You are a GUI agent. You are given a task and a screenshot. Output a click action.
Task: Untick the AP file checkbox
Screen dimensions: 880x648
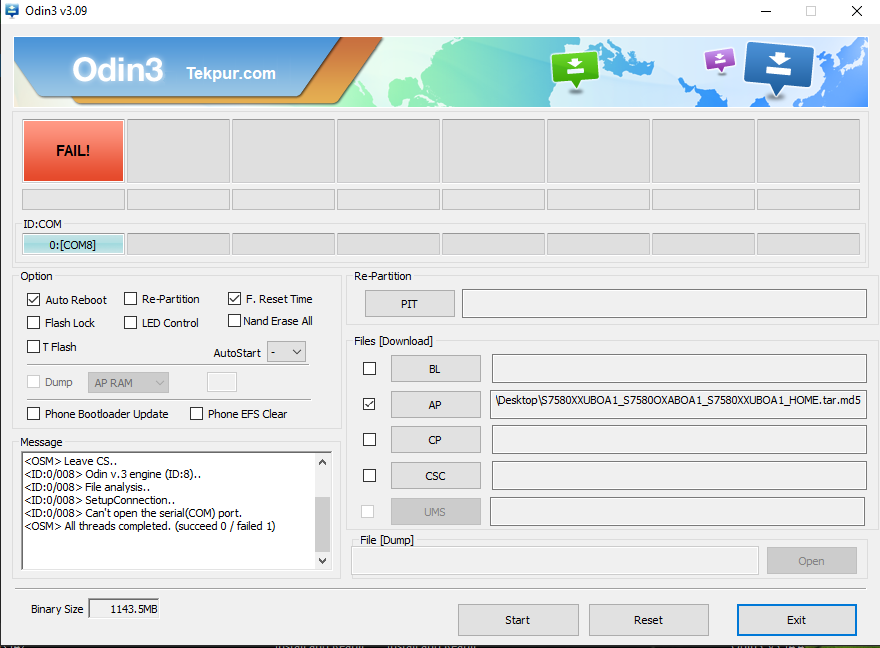(x=369, y=404)
